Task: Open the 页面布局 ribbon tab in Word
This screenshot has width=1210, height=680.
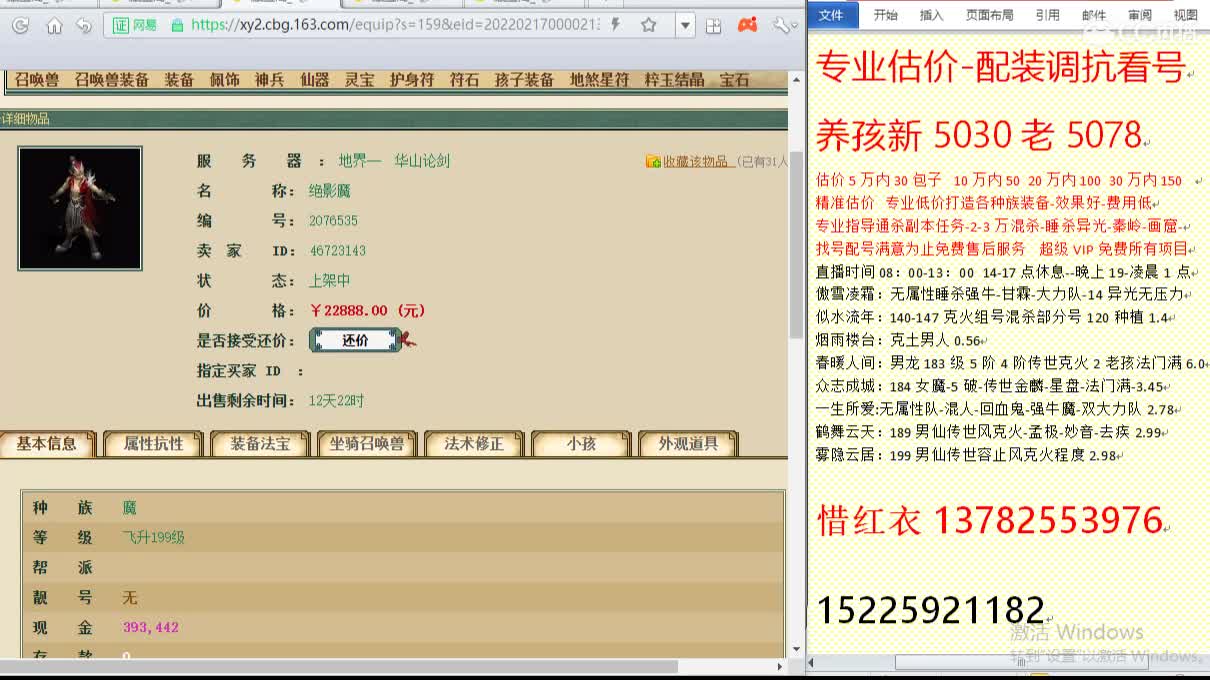Action: tap(990, 15)
